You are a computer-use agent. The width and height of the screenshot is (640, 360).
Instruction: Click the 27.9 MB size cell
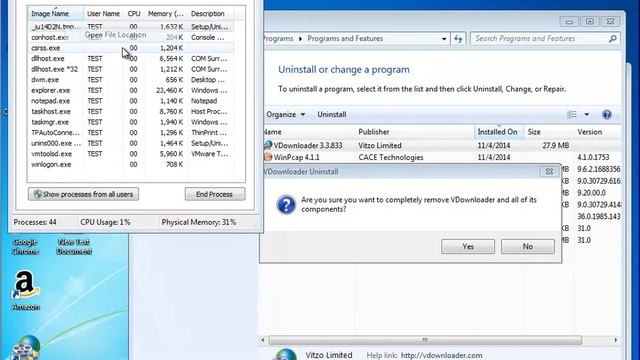(x=556, y=145)
